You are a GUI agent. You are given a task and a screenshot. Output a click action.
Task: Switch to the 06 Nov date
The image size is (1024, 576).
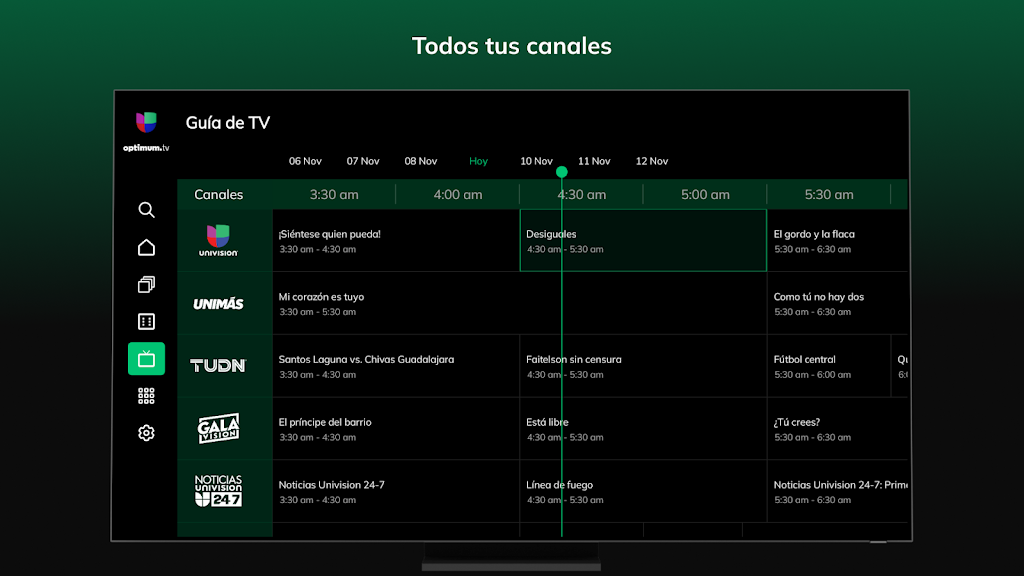[305, 161]
